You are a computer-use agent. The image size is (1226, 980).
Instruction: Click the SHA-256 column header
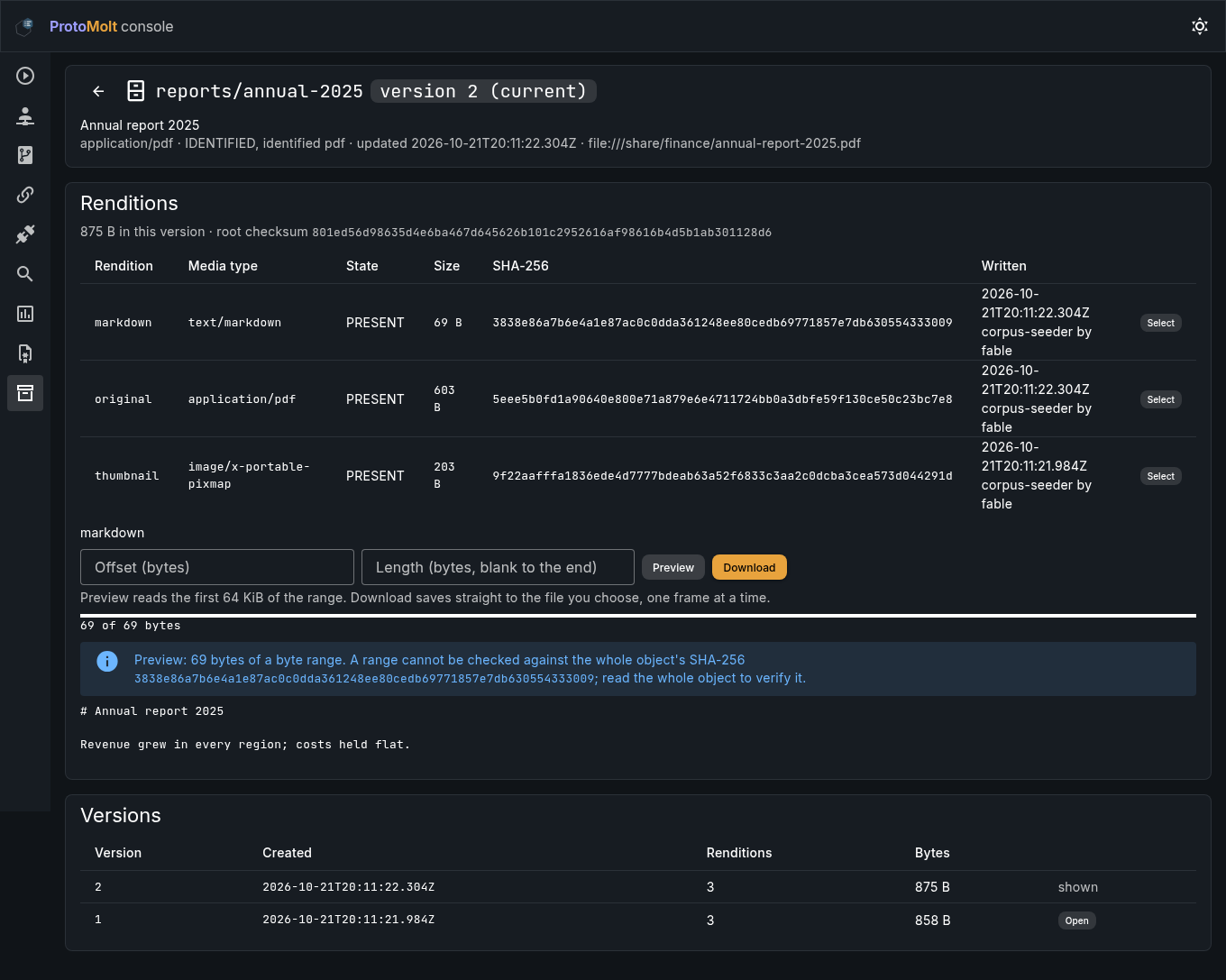(520, 266)
